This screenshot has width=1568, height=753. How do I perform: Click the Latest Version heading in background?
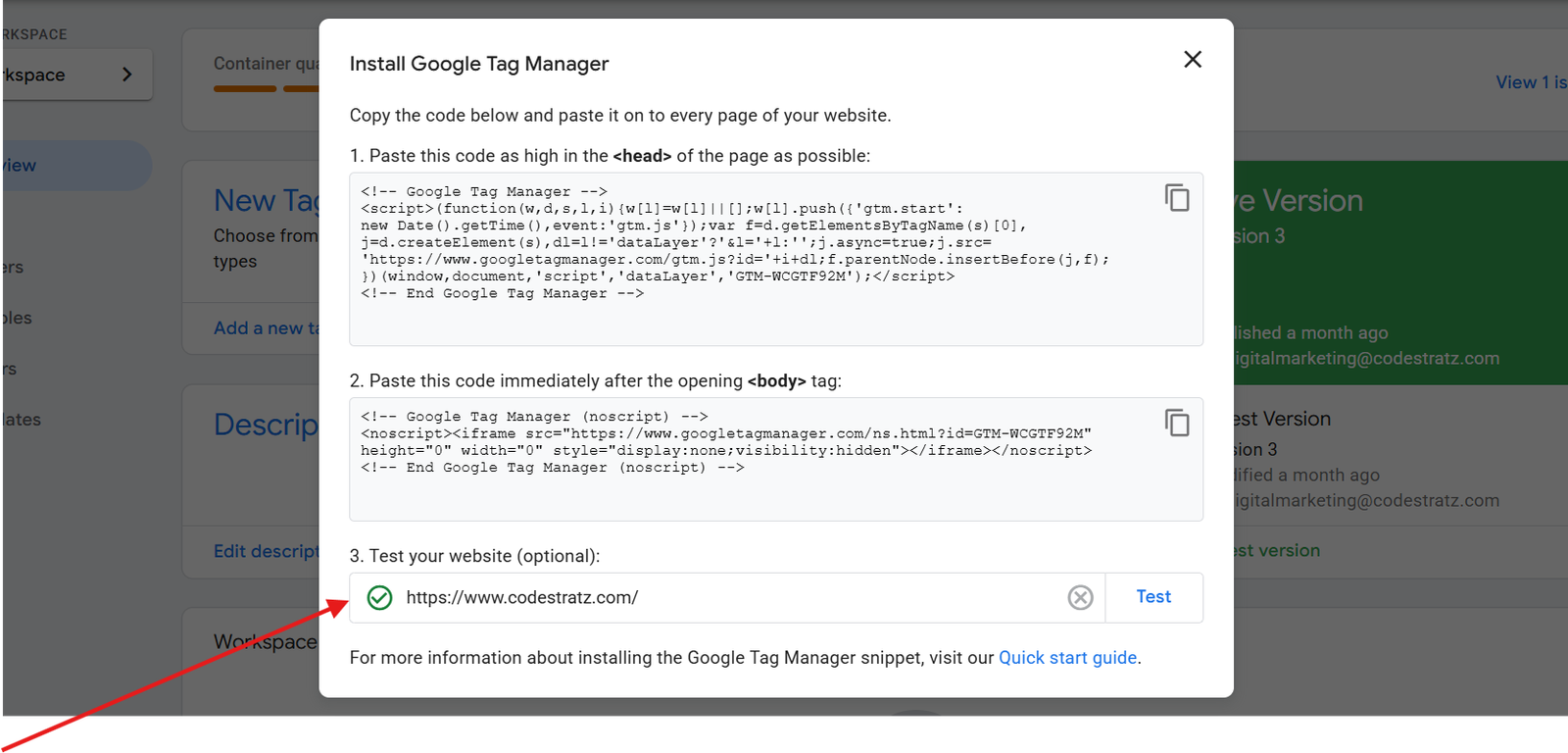pos(1283,419)
